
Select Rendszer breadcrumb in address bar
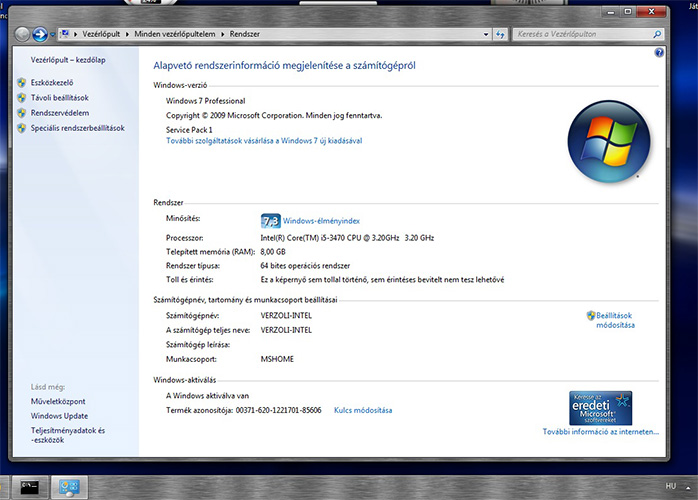click(244, 34)
